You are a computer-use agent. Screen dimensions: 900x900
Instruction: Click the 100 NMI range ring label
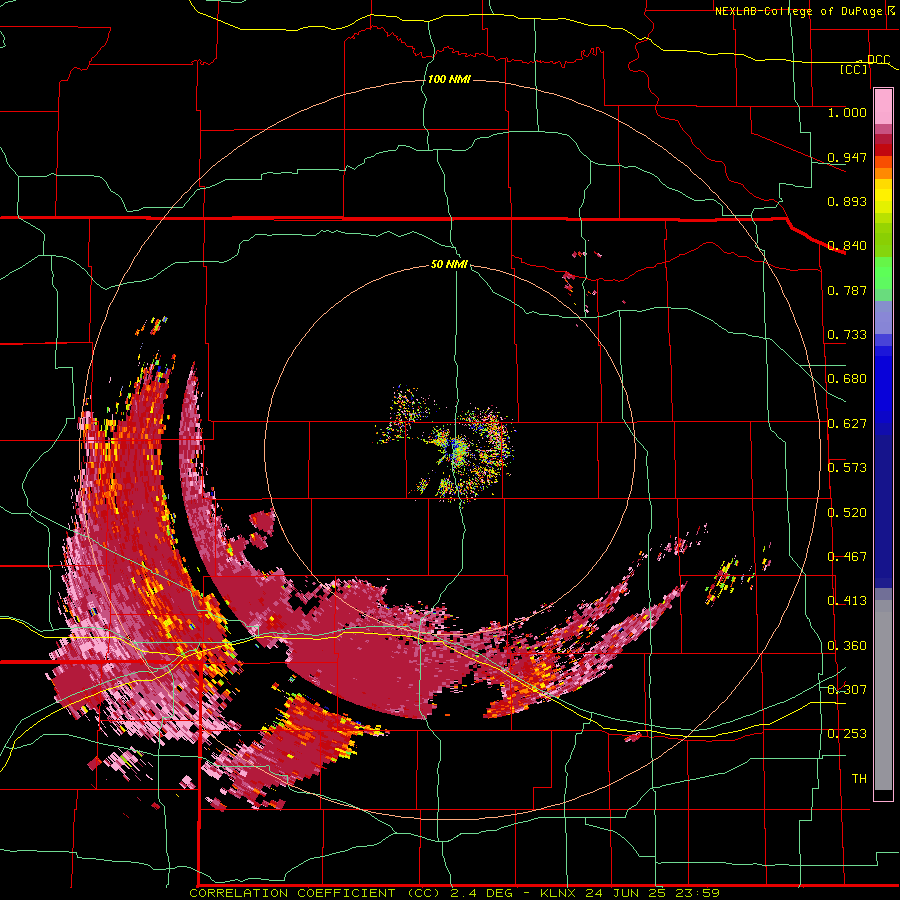[x=449, y=79]
